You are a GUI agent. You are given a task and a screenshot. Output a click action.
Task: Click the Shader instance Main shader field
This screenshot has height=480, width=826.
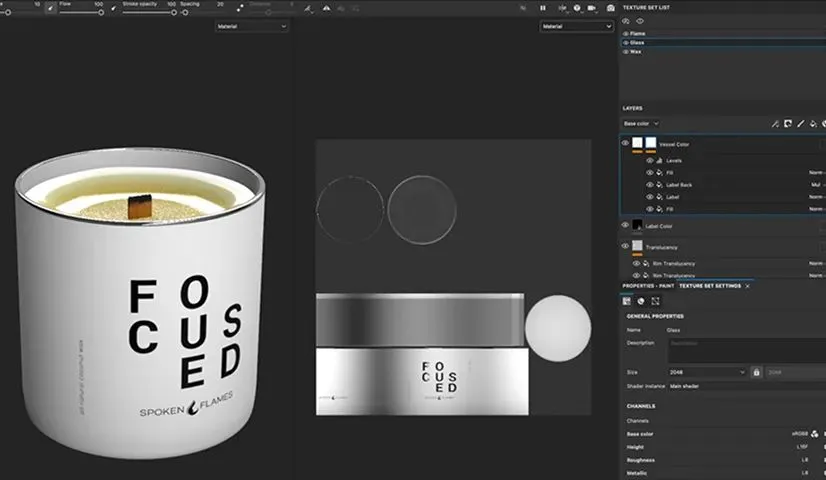point(747,386)
